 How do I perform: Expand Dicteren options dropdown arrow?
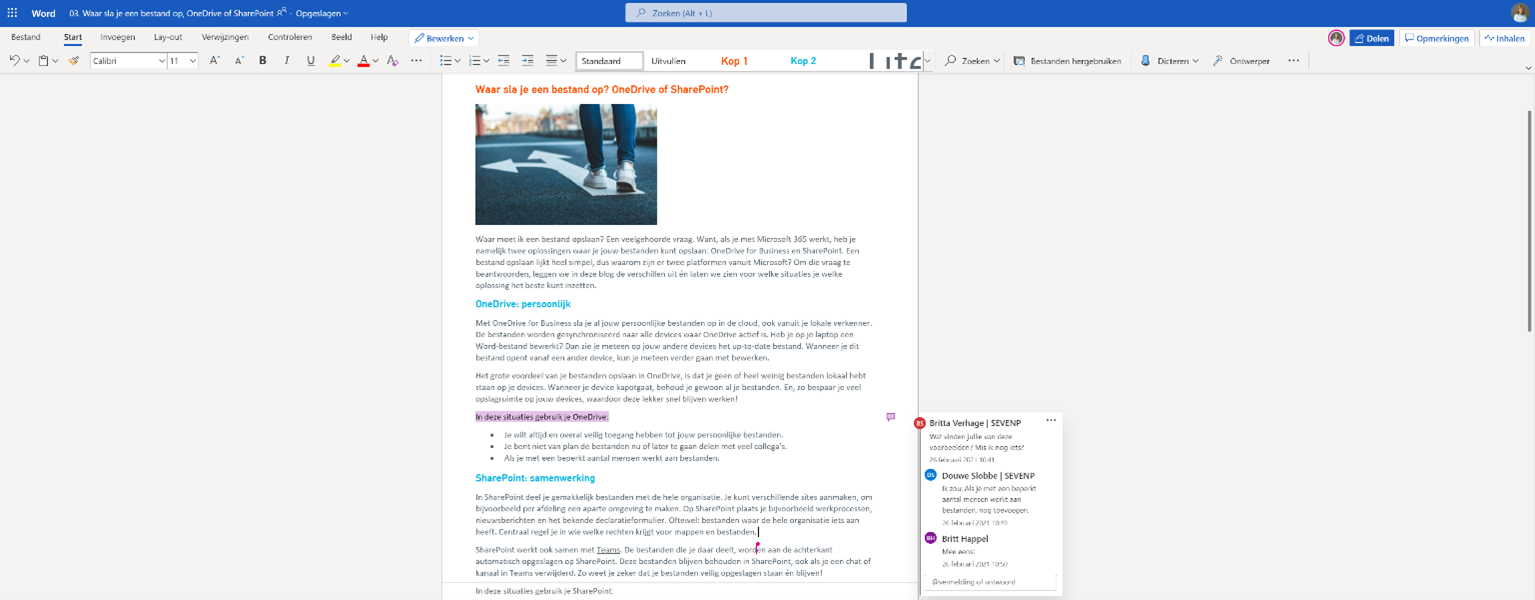click(1195, 61)
